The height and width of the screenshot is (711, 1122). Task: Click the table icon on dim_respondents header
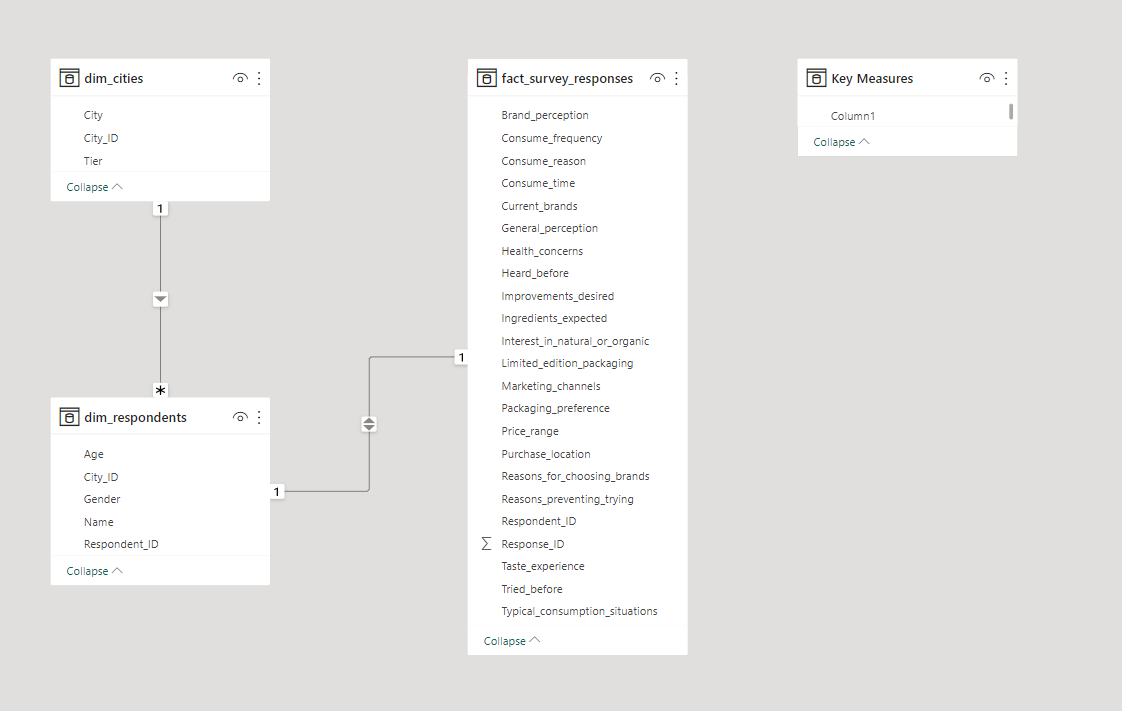[69, 417]
